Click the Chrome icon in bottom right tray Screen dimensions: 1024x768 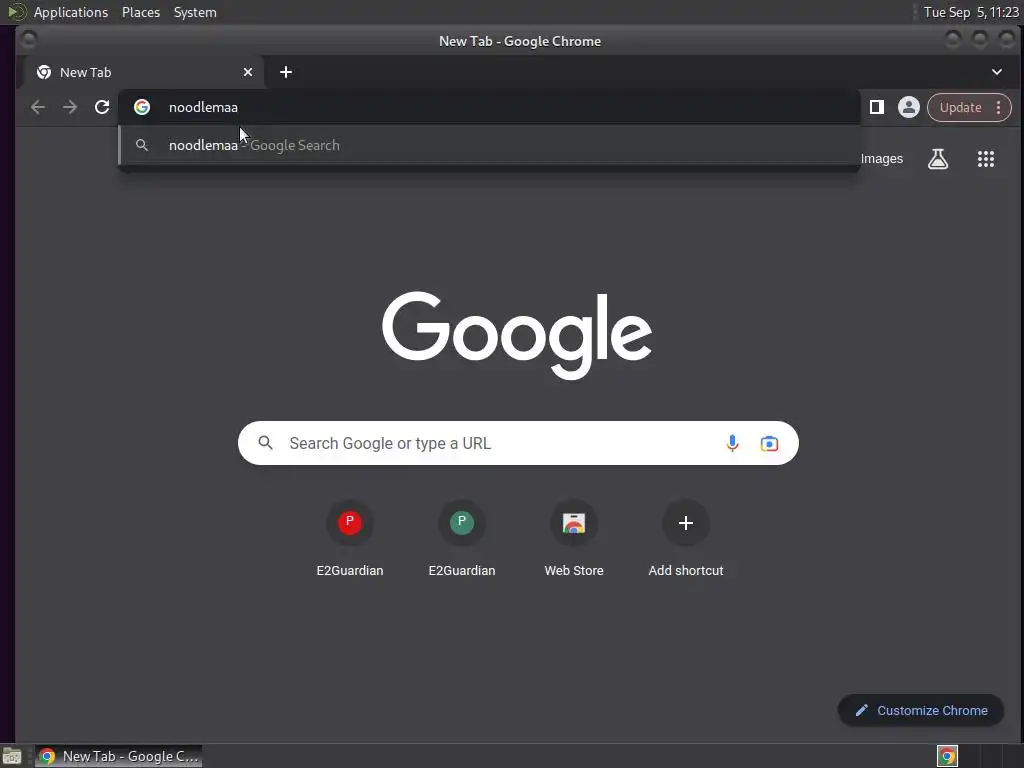coord(947,756)
